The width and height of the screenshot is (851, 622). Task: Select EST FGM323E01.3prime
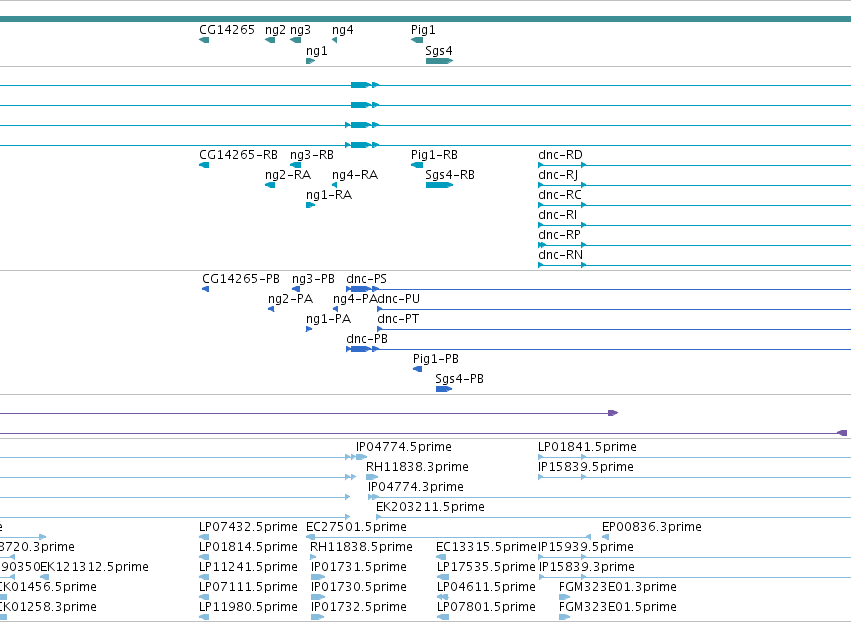tap(618, 588)
